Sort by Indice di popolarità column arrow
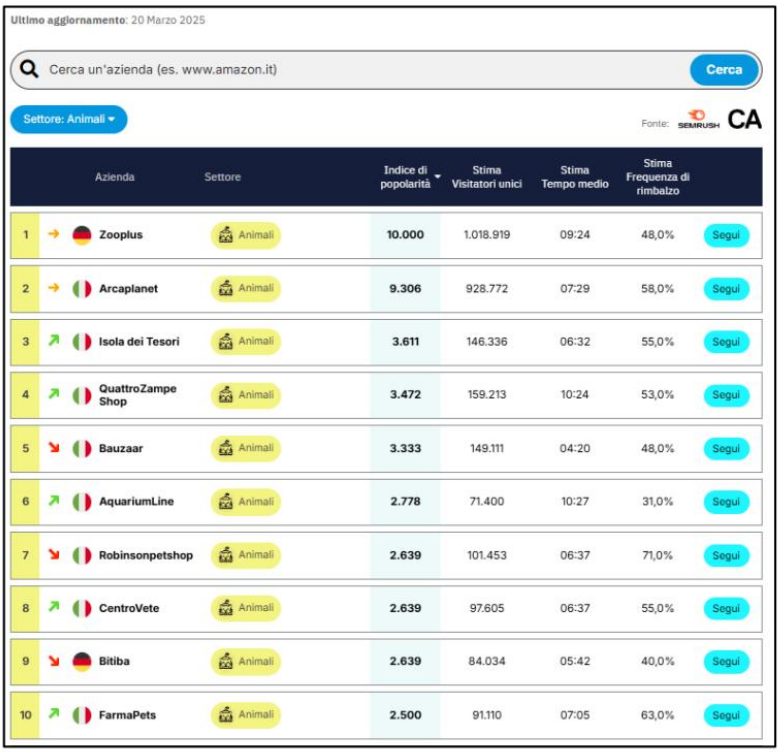This screenshot has height=752, width=779. (438, 176)
